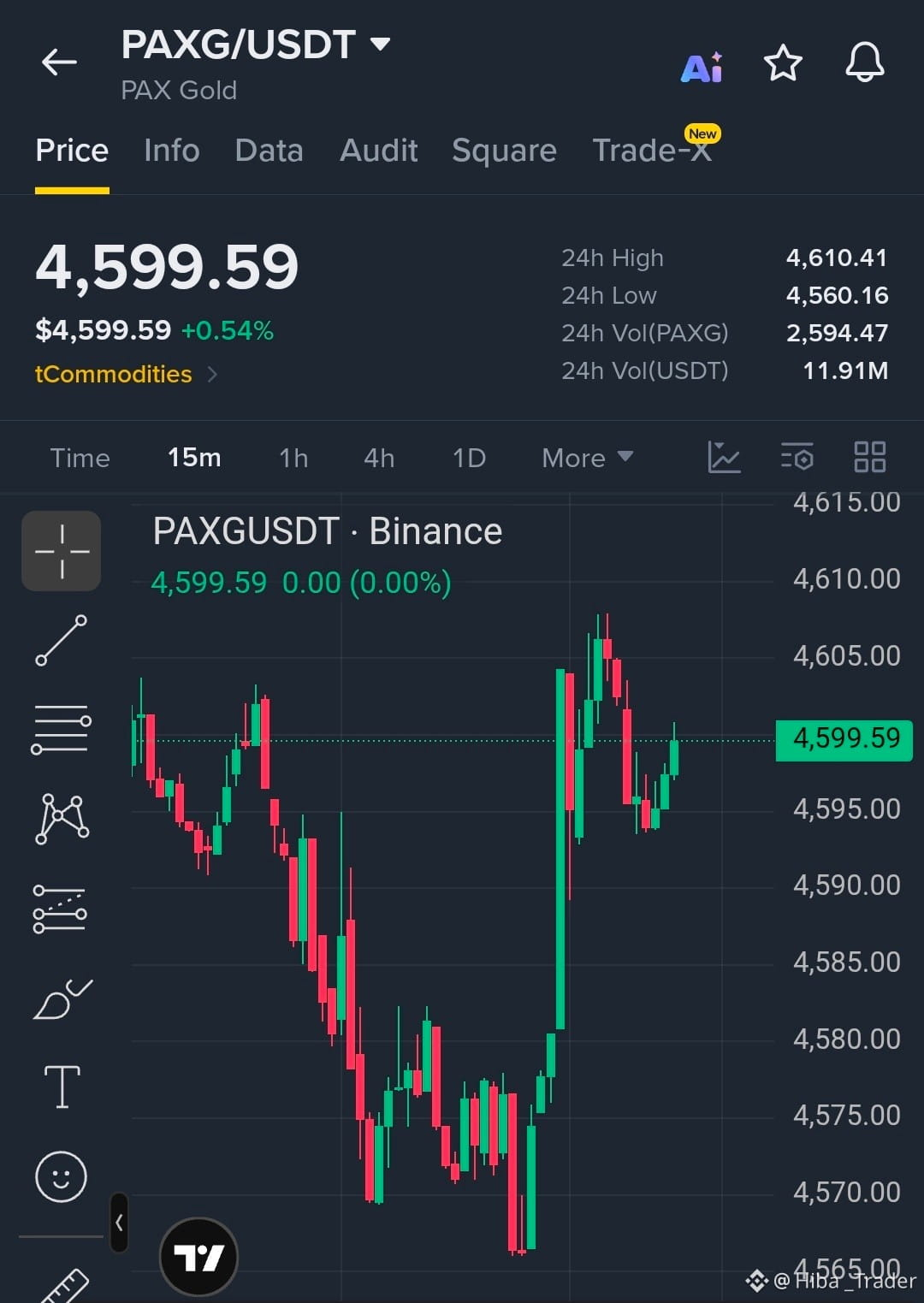This screenshot has width=924, height=1303.
Task: Tap the large 4,599.59 last price
Action: [167, 266]
